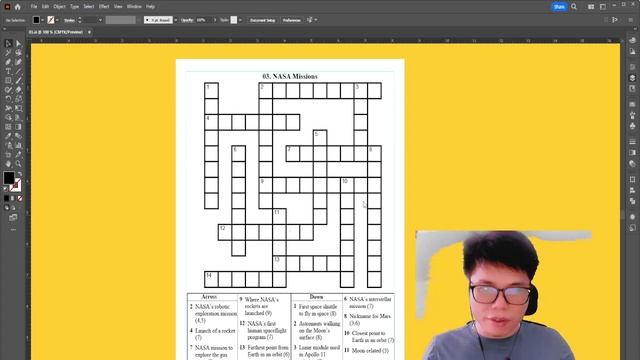Select the Scale tool

tap(18, 99)
